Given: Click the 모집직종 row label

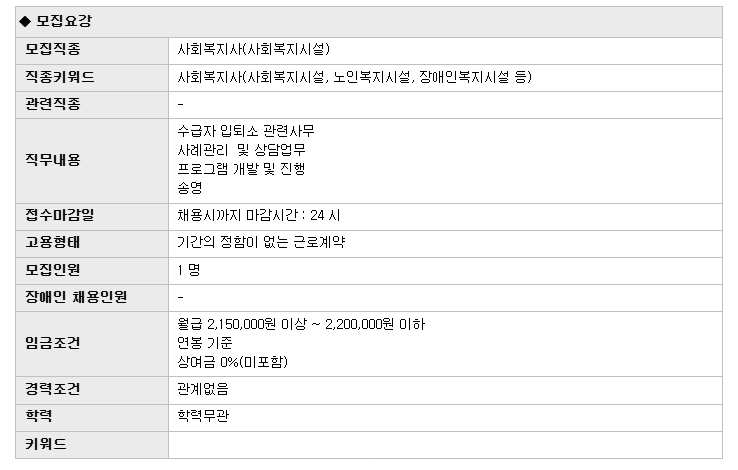Looking at the screenshot, I should 53,49.
